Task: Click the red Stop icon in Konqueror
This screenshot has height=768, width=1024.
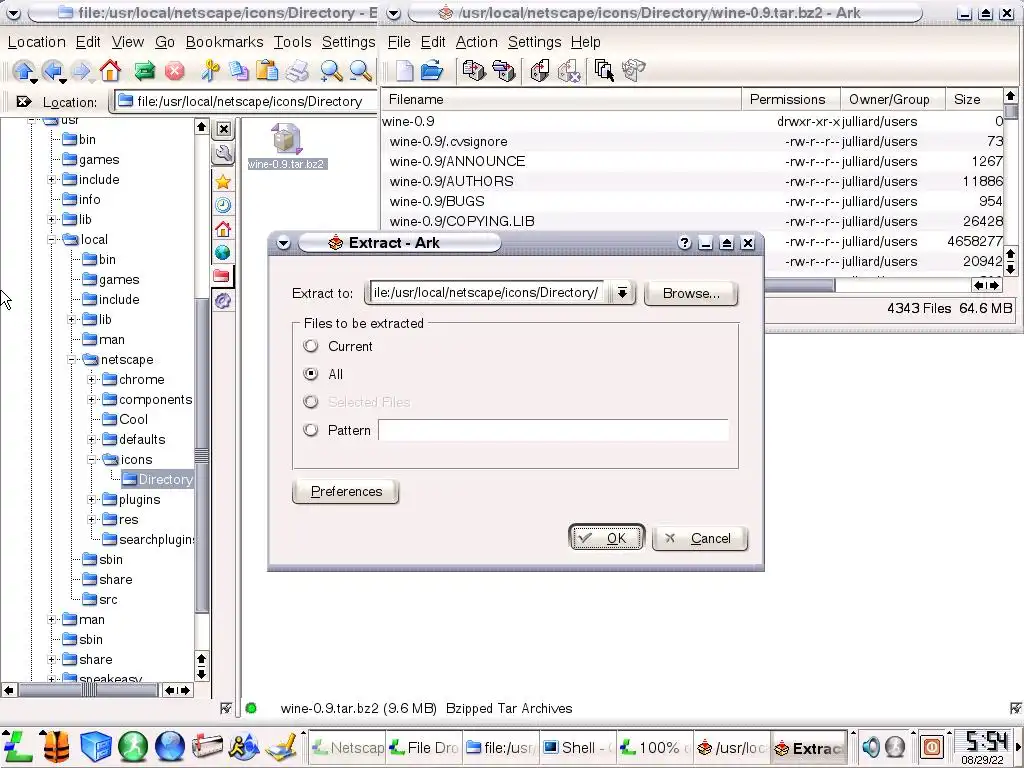Action: pyautogui.click(x=174, y=71)
